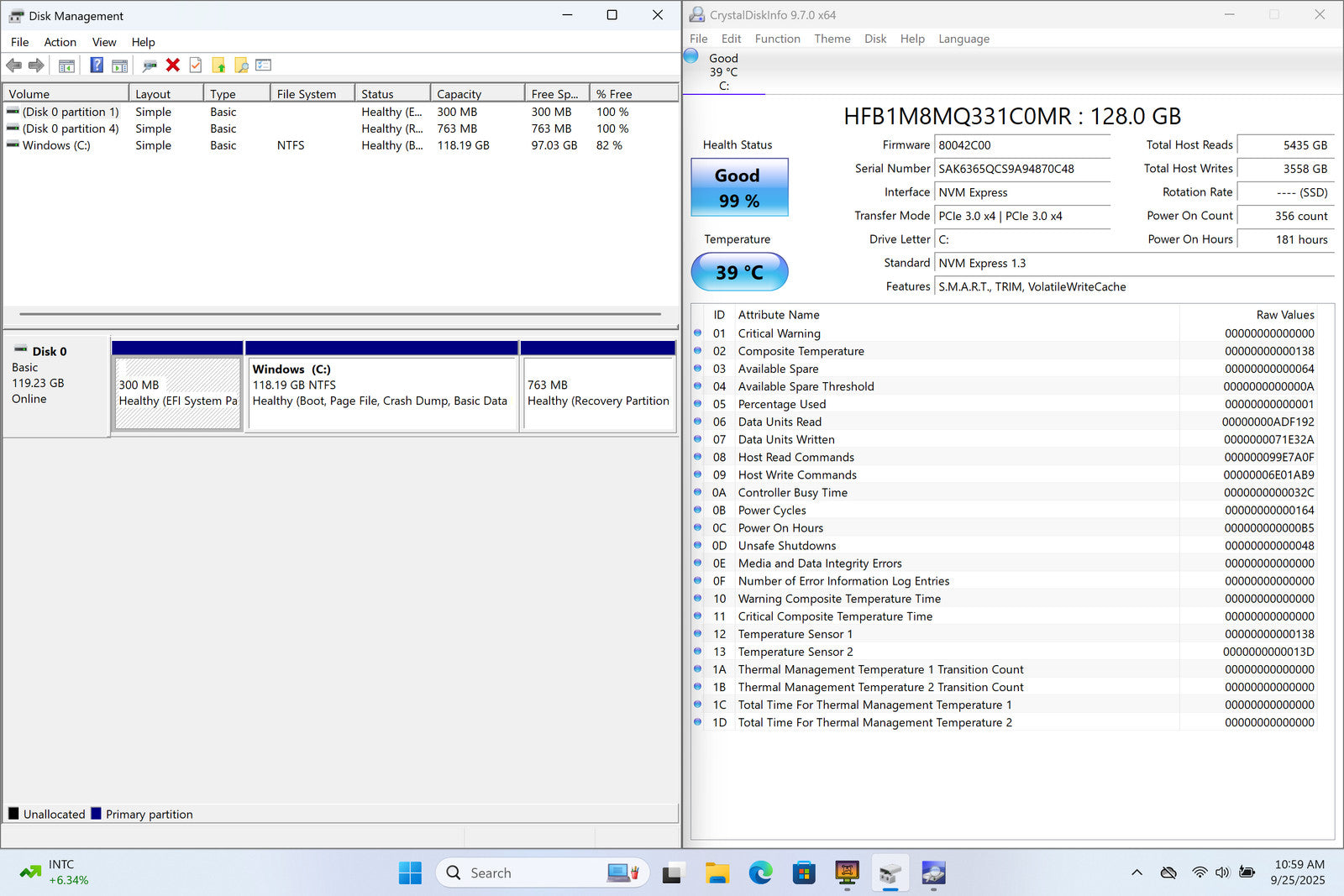This screenshot has height=896, width=1344.
Task: Open Microsoft Edge from the taskbar
Action: pos(760,873)
